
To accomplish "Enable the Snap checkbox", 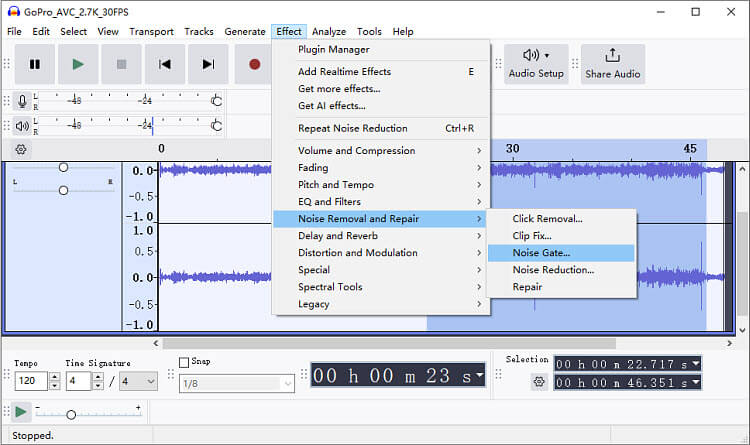I will point(184,362).
